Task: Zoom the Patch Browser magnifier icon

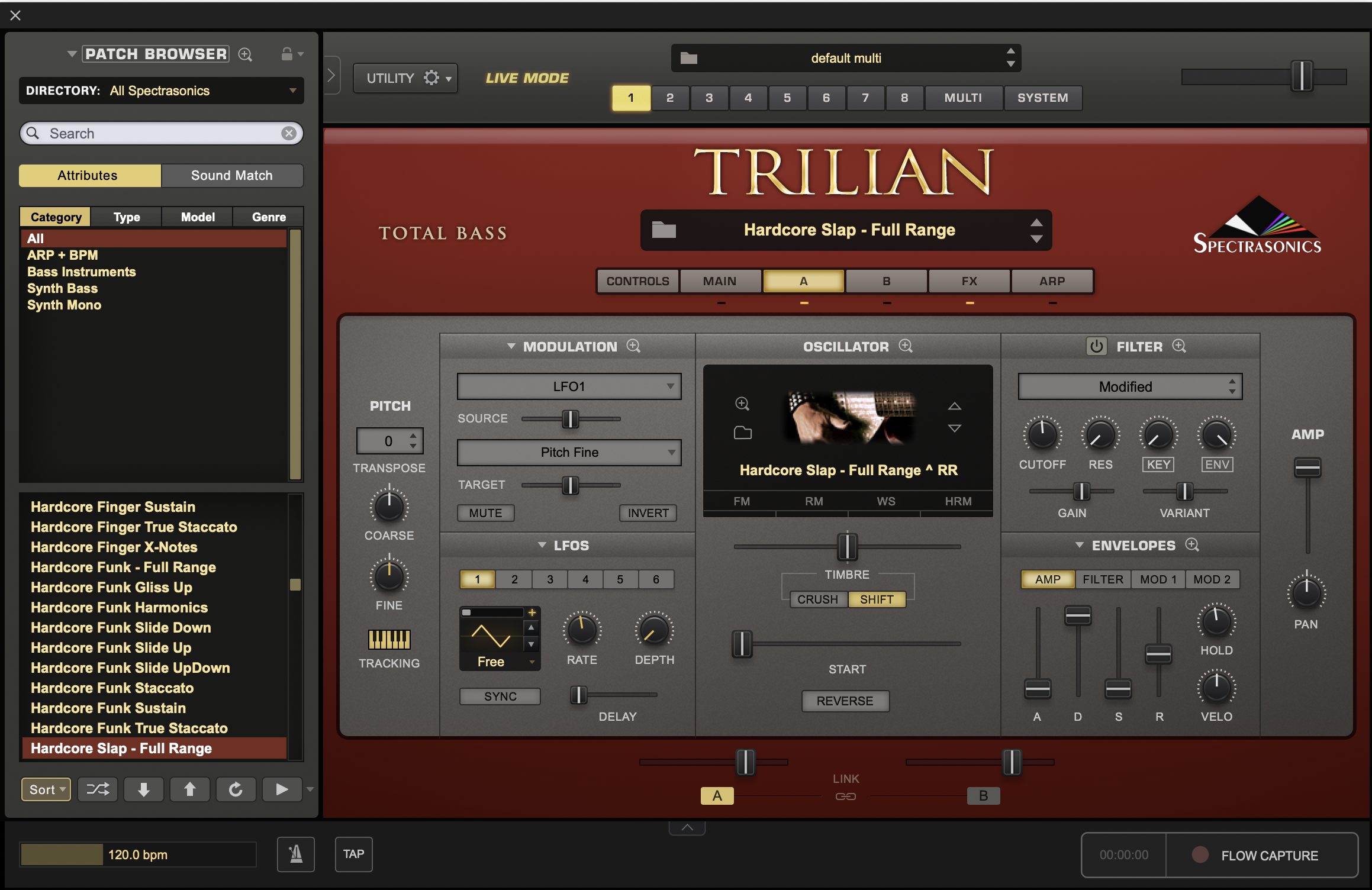Action: coord(245,54)
